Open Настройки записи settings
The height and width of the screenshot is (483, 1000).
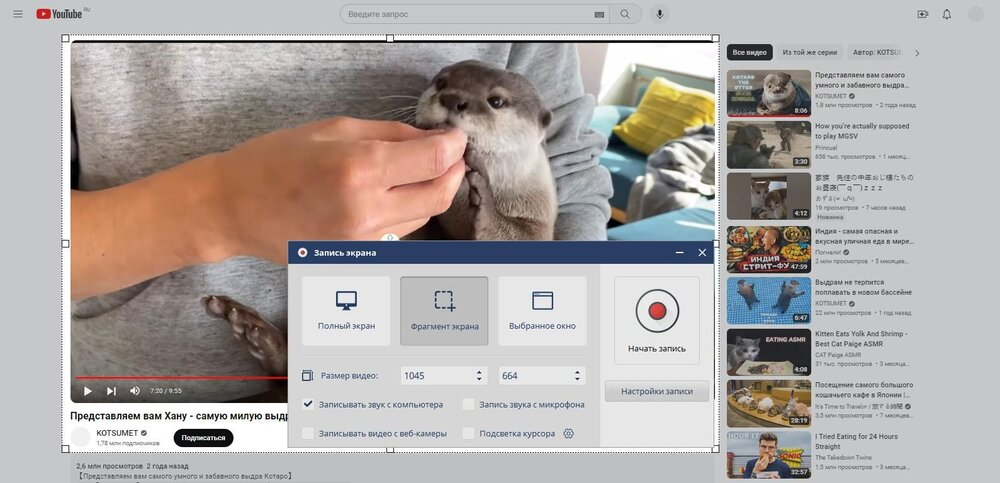(x=656, y=391)
